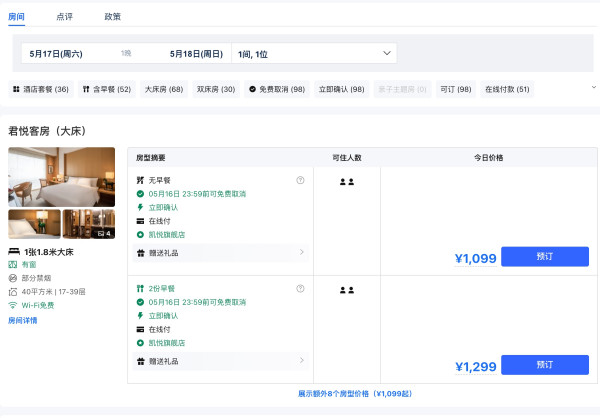Click the grid icon on 酒店套餐 filter
Viewport: 600px width, 418px height.
pos(16,89)
